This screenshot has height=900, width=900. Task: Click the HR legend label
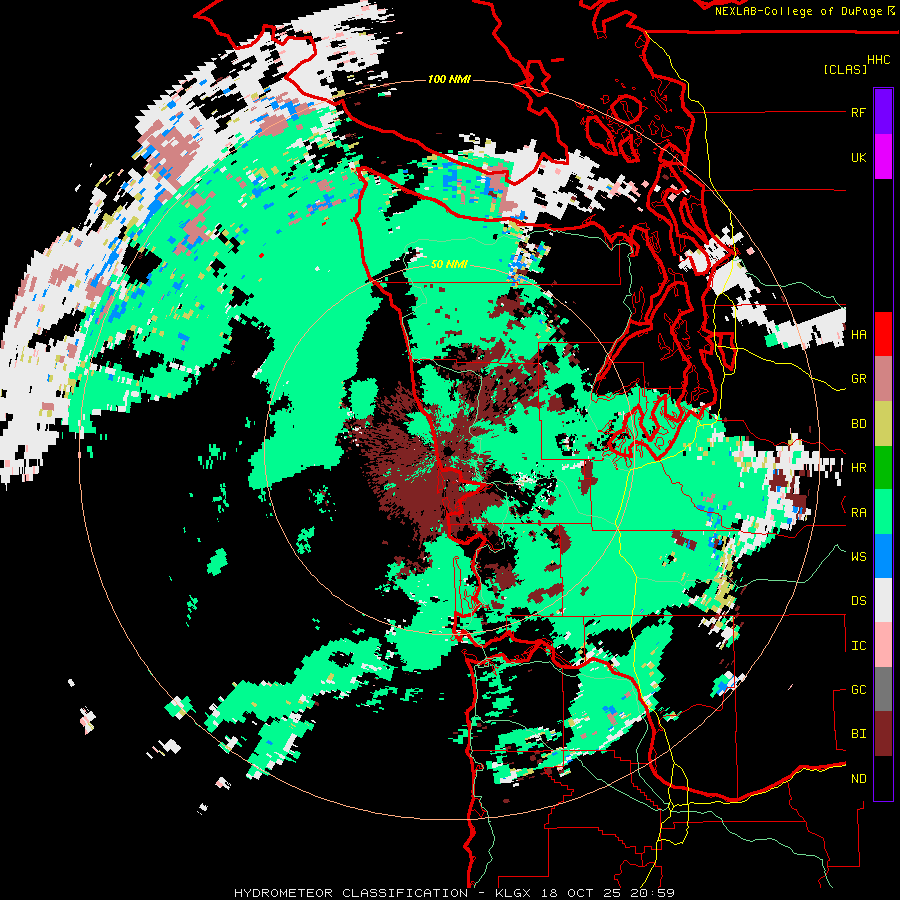click(858, 468)
